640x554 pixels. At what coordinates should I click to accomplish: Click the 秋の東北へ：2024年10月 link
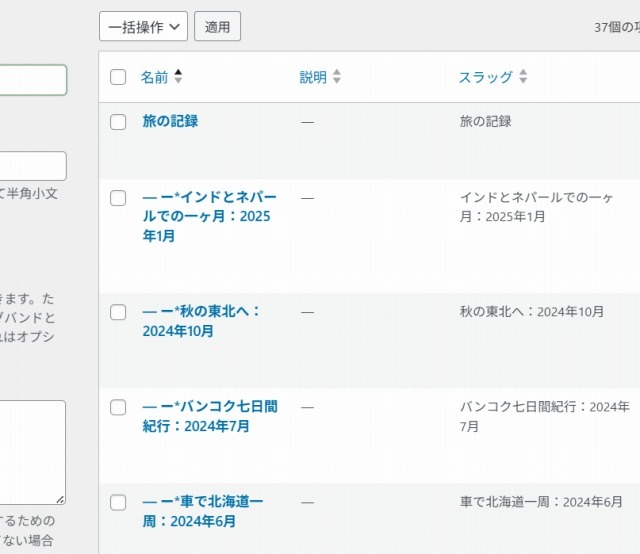point(201,321)
